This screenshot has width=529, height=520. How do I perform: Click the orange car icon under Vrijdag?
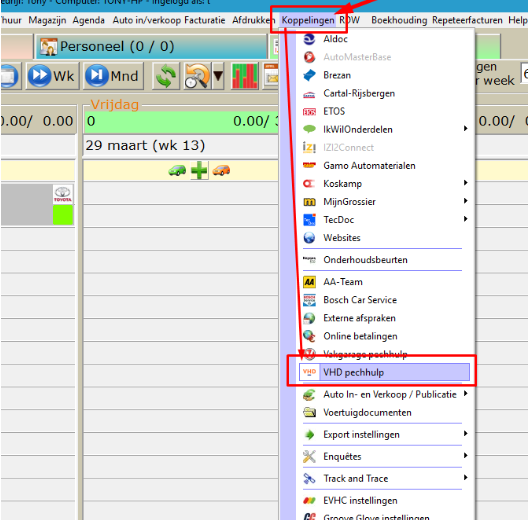pyautogui.click(x=221, y=170)
